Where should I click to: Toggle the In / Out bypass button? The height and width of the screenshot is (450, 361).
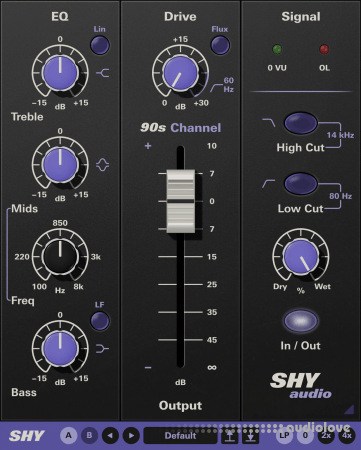[301, 321]
